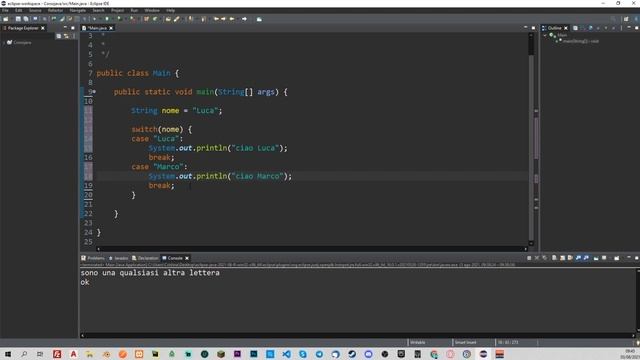Toggle Hide Fields in Outline view
Image resolution: width=640 pixels, height=360 pixels.
(x=590, y=28)
